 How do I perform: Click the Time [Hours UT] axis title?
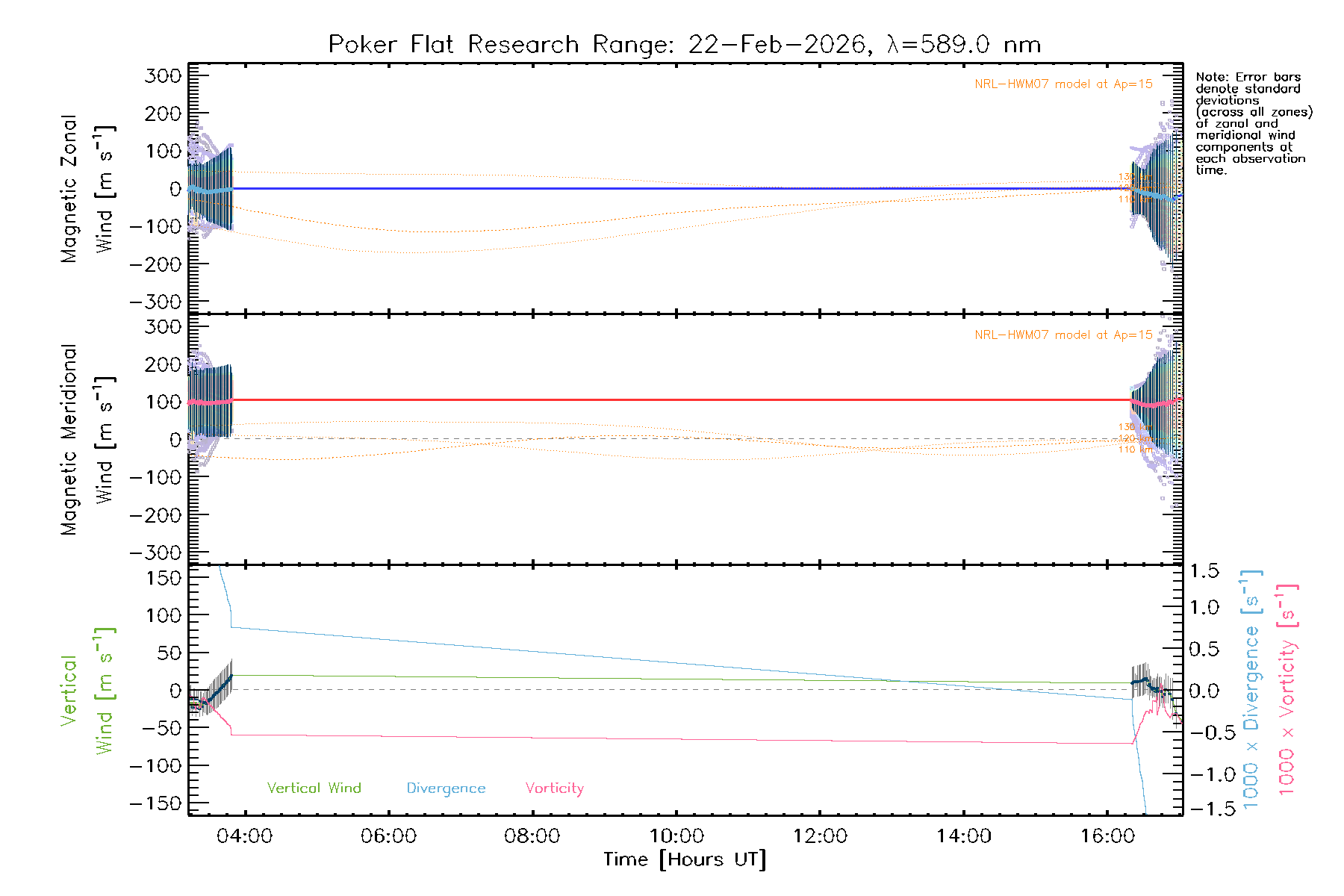click(685, 859)
